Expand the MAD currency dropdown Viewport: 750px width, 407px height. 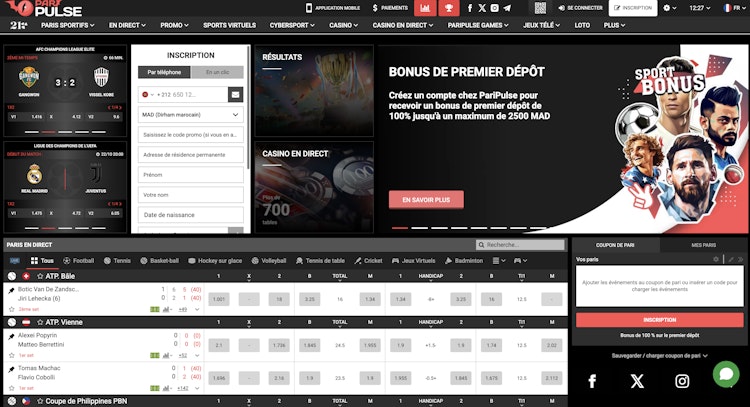click(191, 114)
